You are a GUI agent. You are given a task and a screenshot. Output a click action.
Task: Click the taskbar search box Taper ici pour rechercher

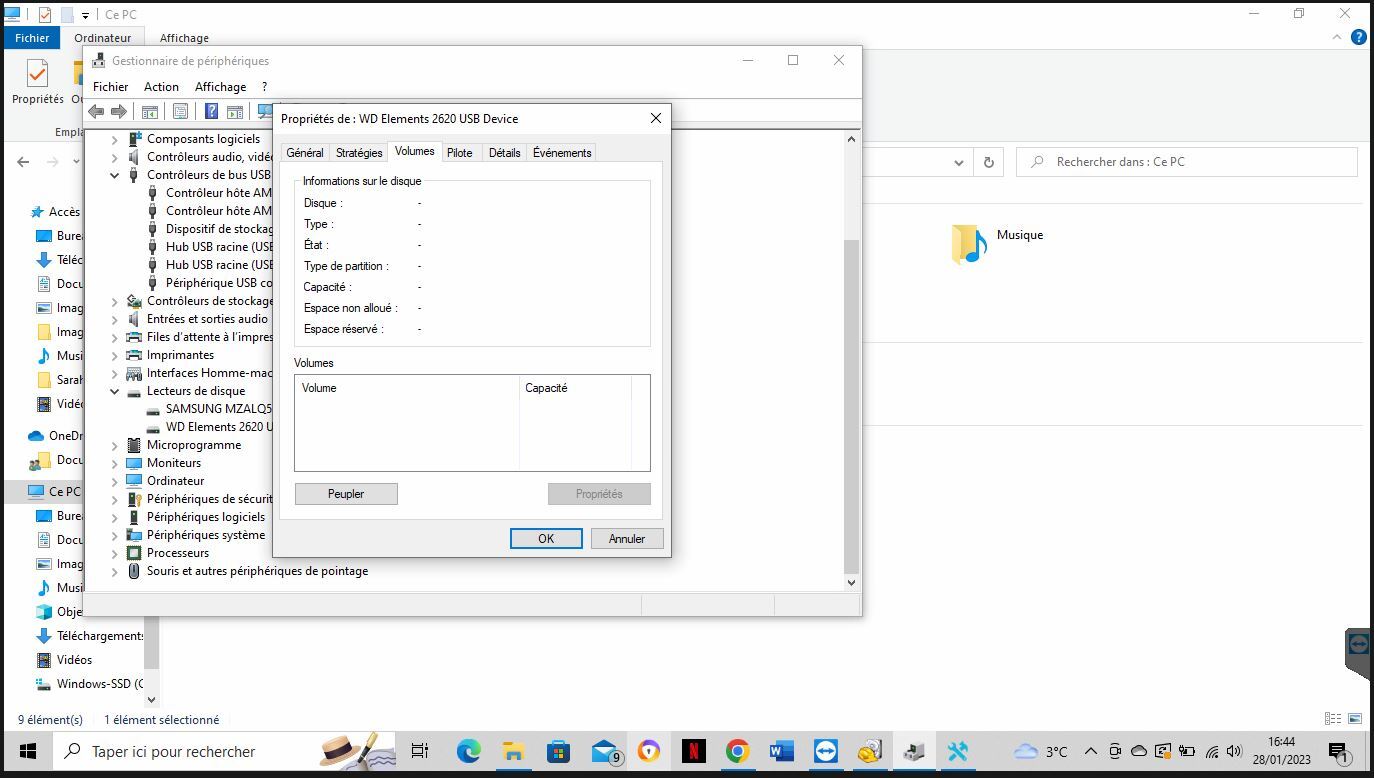click(x=225, y=751)
